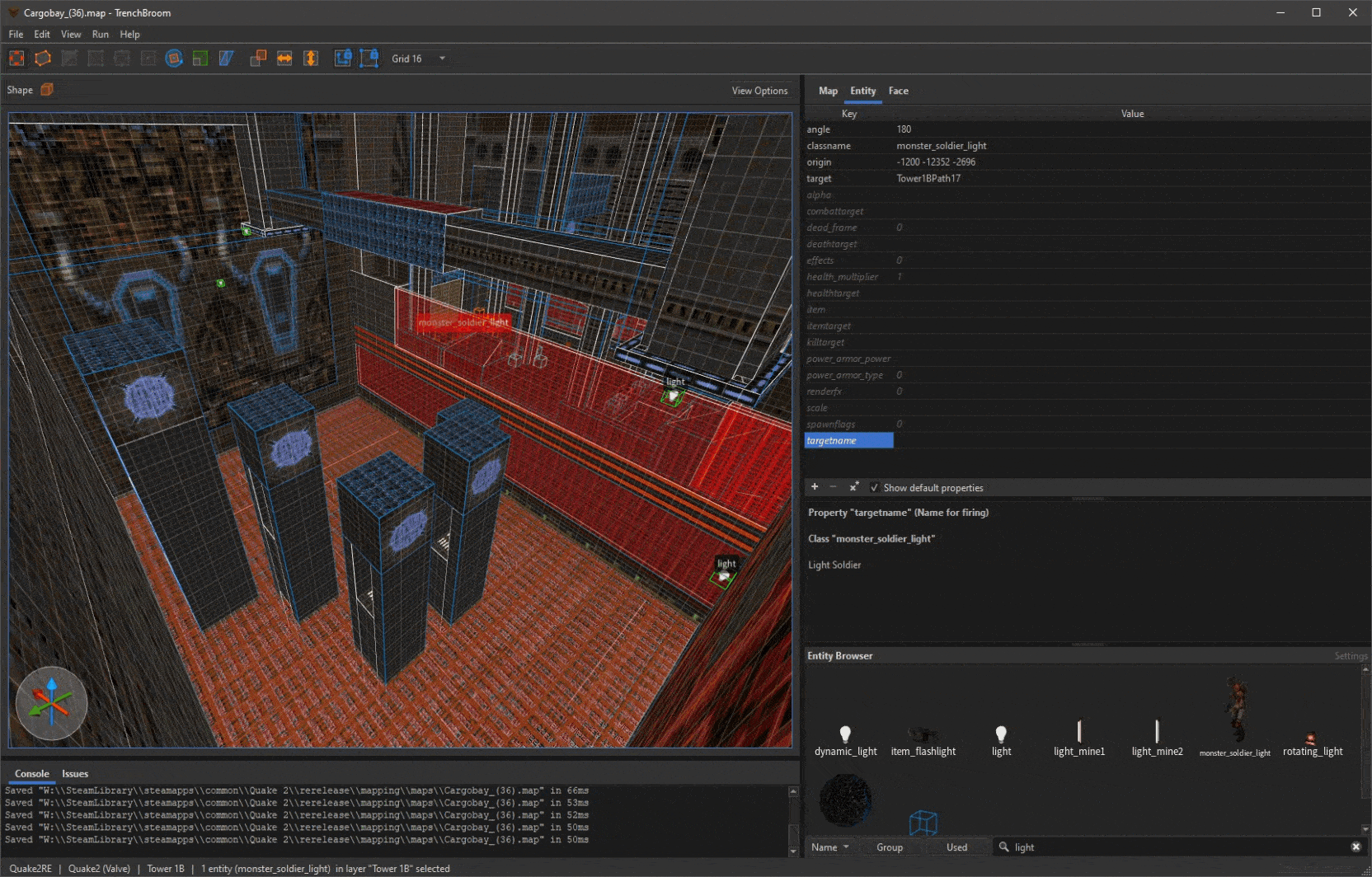
Task: Select monster_soldier_light entity thumbnail
Action: pyautogui.click(x=1235, y=717)
